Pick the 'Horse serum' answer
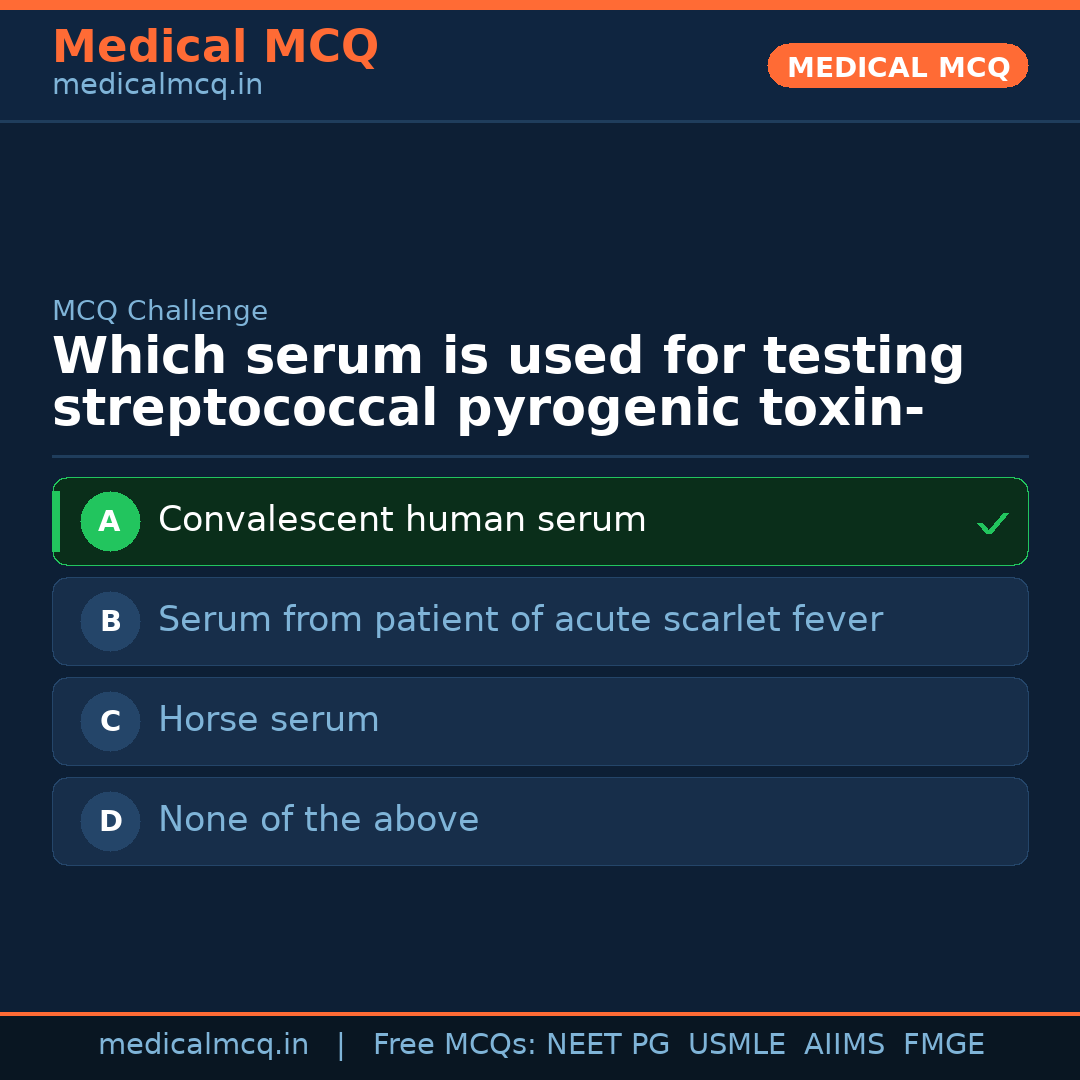Image resolution: width=1080 pixels, height=1080 pixels. [x=269, y=720]
